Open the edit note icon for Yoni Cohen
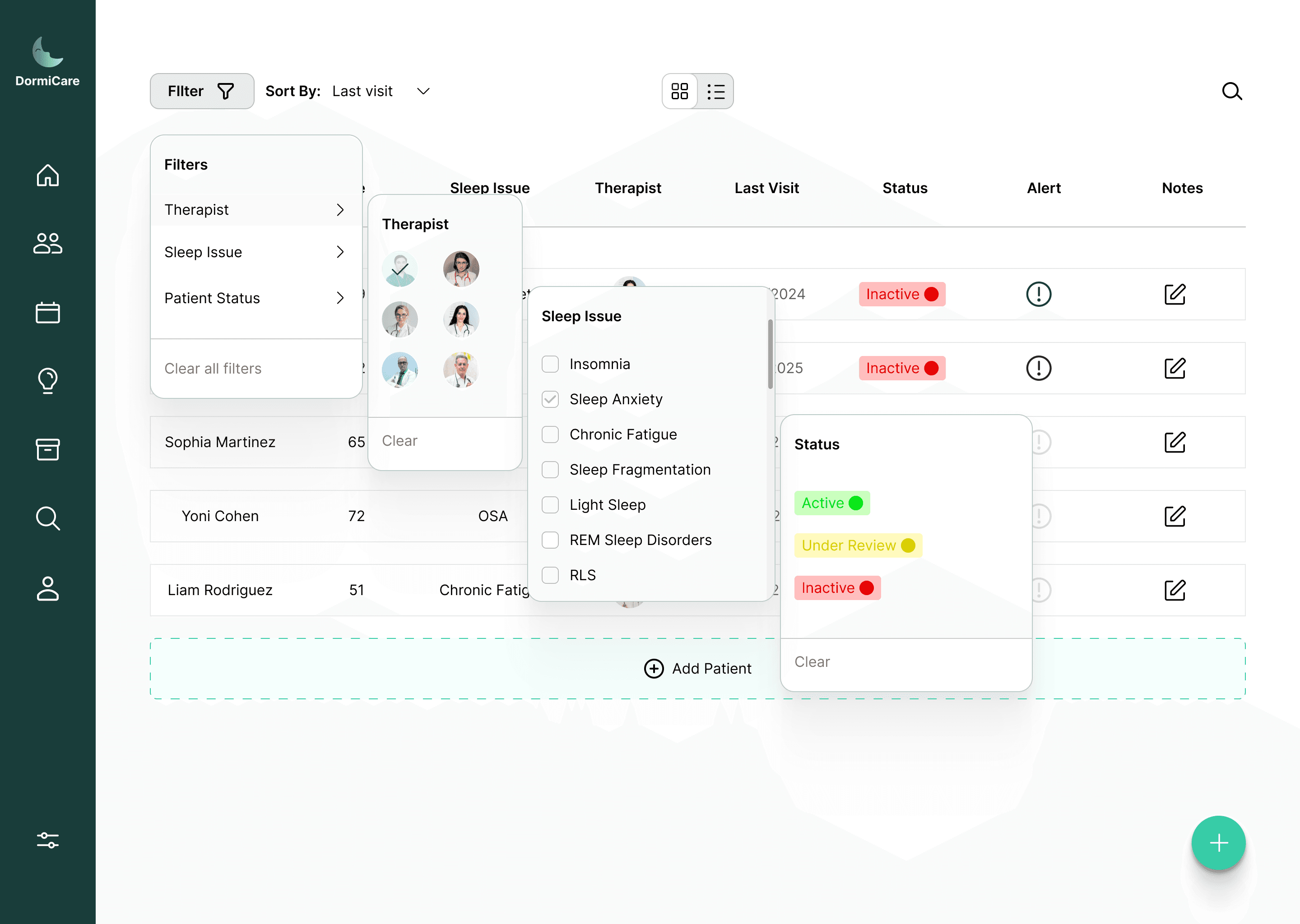The height and width of the screenshot is (924, 1300). 1175,516
